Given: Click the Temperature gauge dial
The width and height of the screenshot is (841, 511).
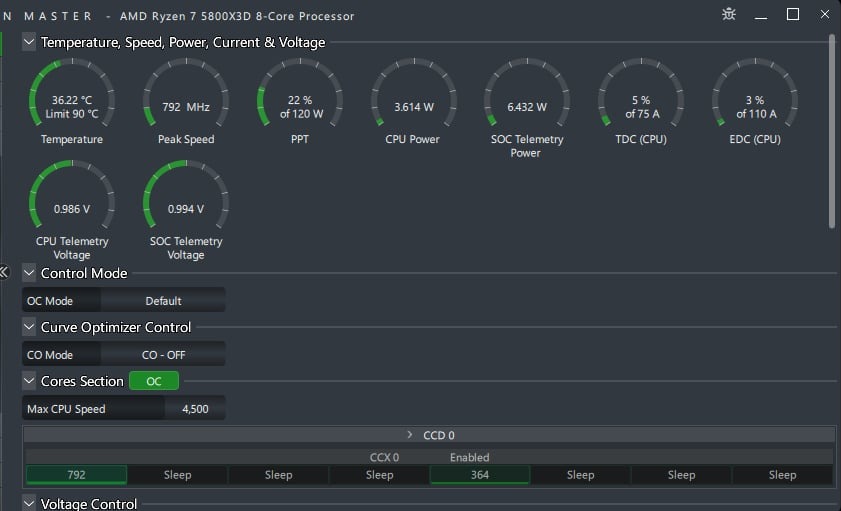Looking at the screenshot, I should (x=72, y=100).
